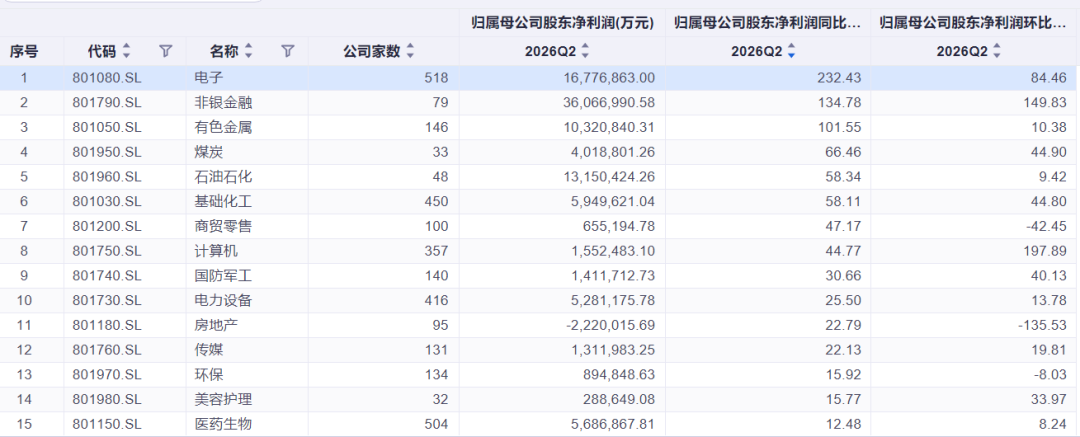Click net profit value 655,194.78
Viewport: 1080px width, 437px height.
tap(619, 226)
